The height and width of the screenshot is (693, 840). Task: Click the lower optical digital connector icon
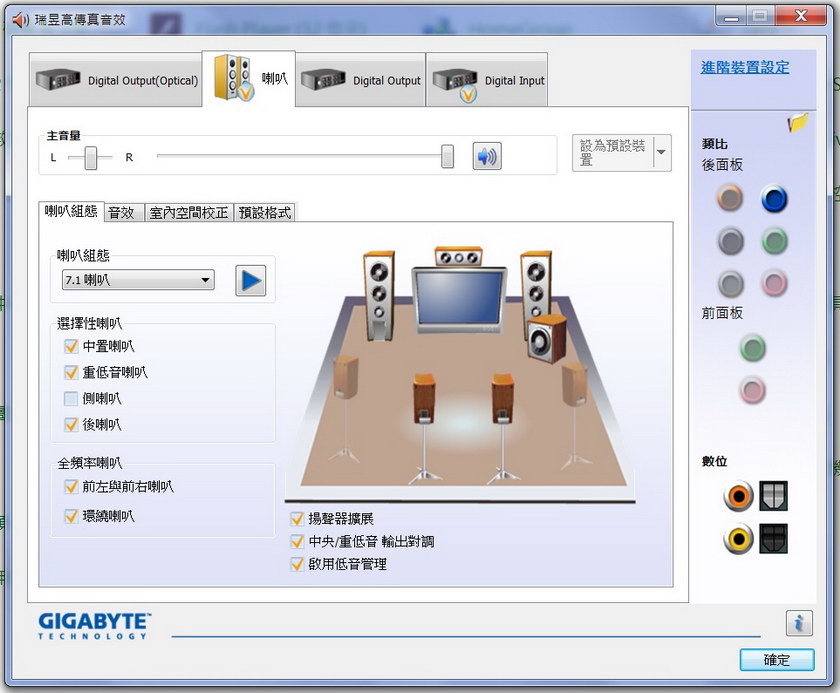tap(773, 538)
